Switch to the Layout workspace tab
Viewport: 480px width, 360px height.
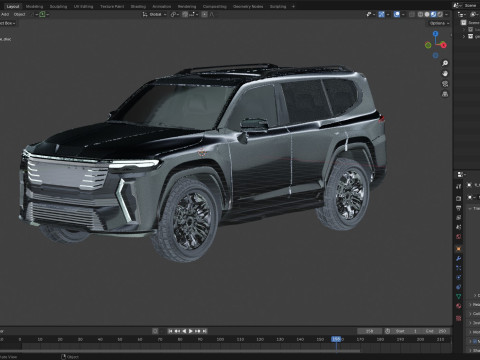[x=13, y=6]
